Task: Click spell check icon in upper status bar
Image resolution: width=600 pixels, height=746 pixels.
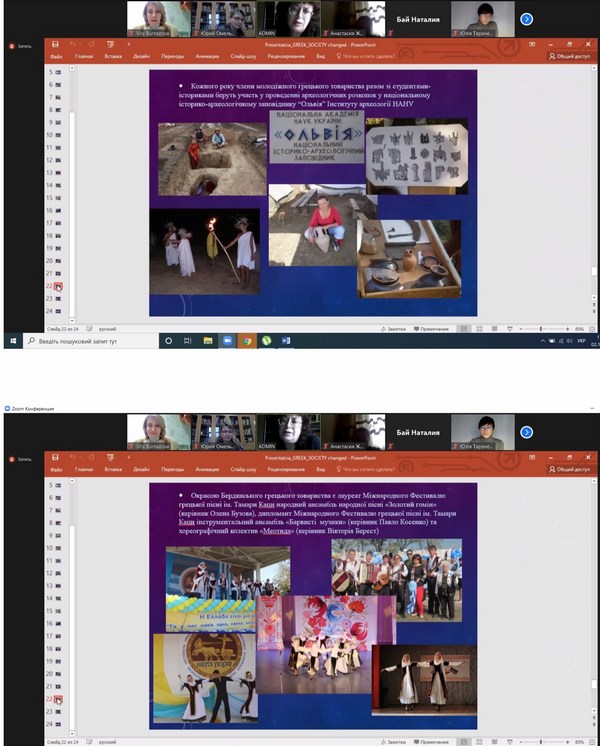Action: 89,329
